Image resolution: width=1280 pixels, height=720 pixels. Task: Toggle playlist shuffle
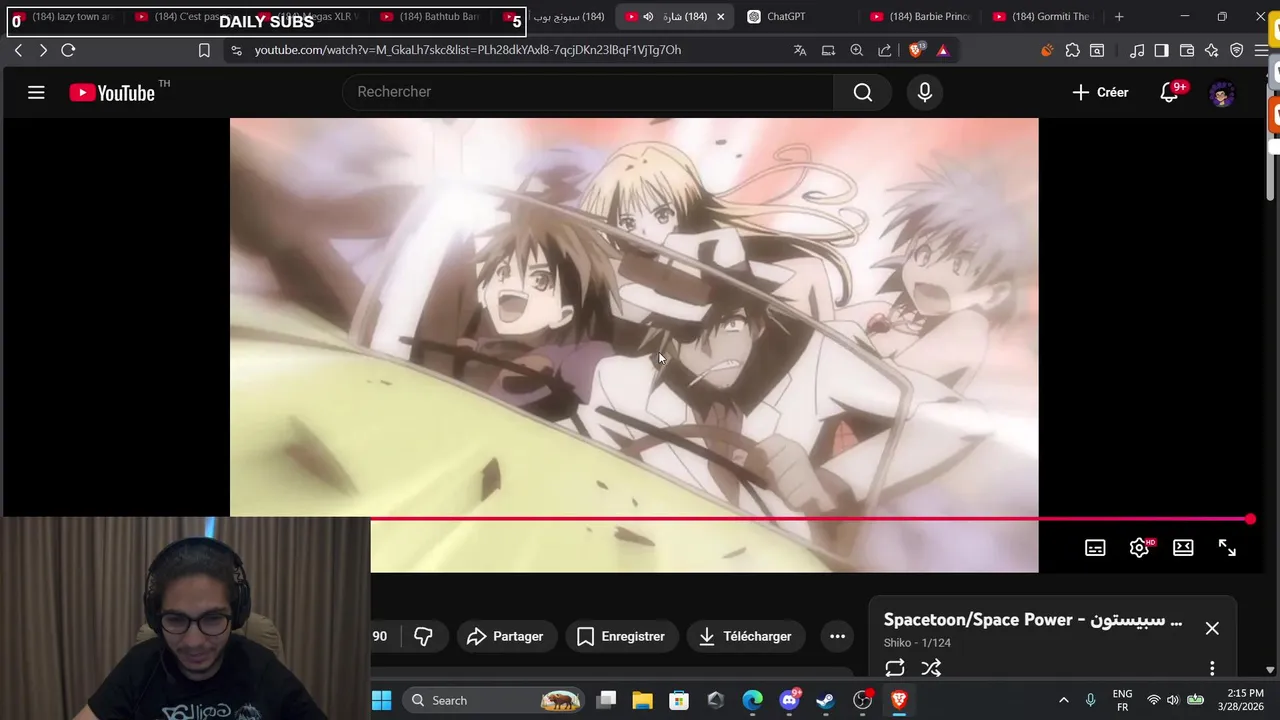pos(931,668)
